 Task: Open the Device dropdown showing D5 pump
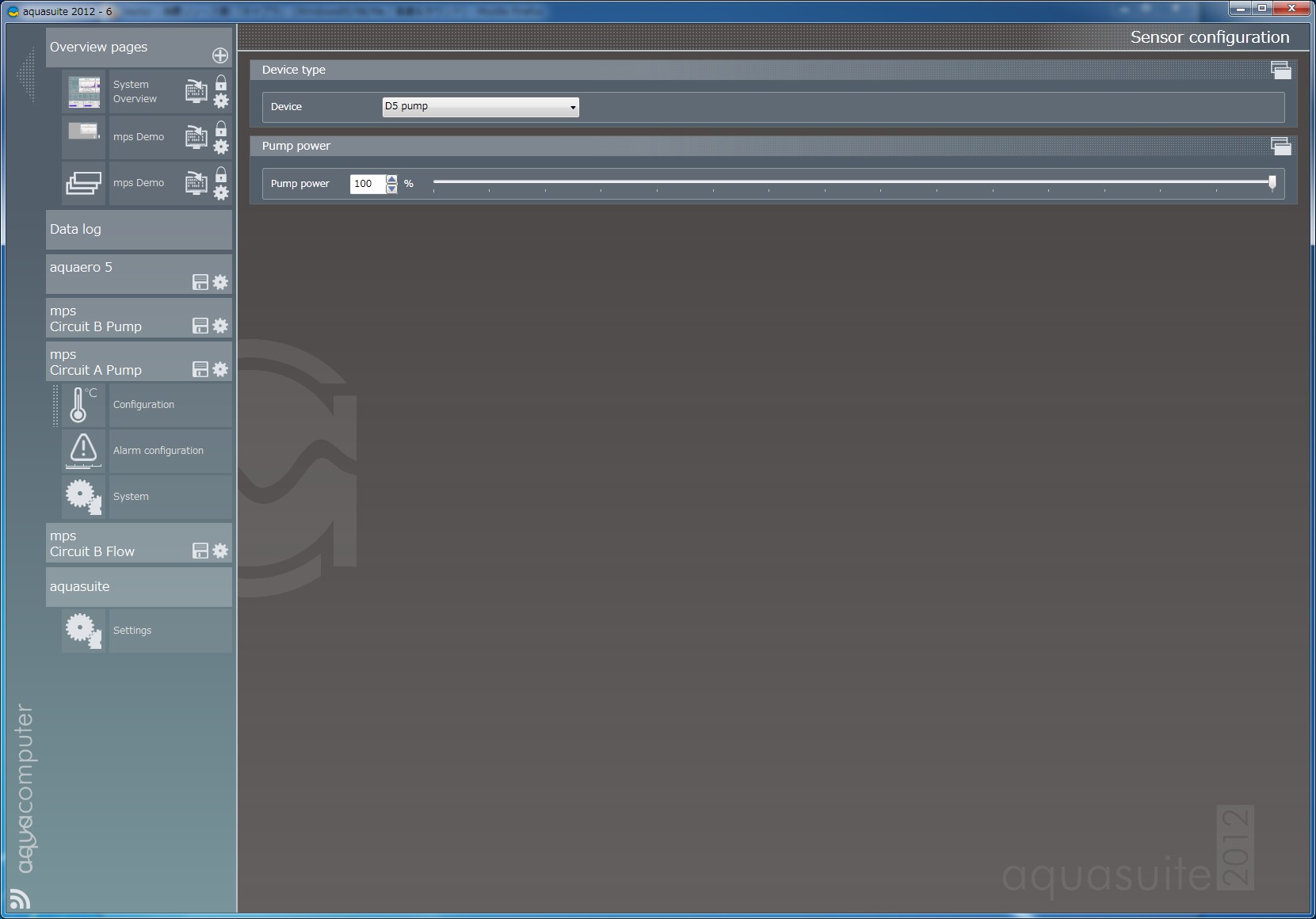[481, 107]
